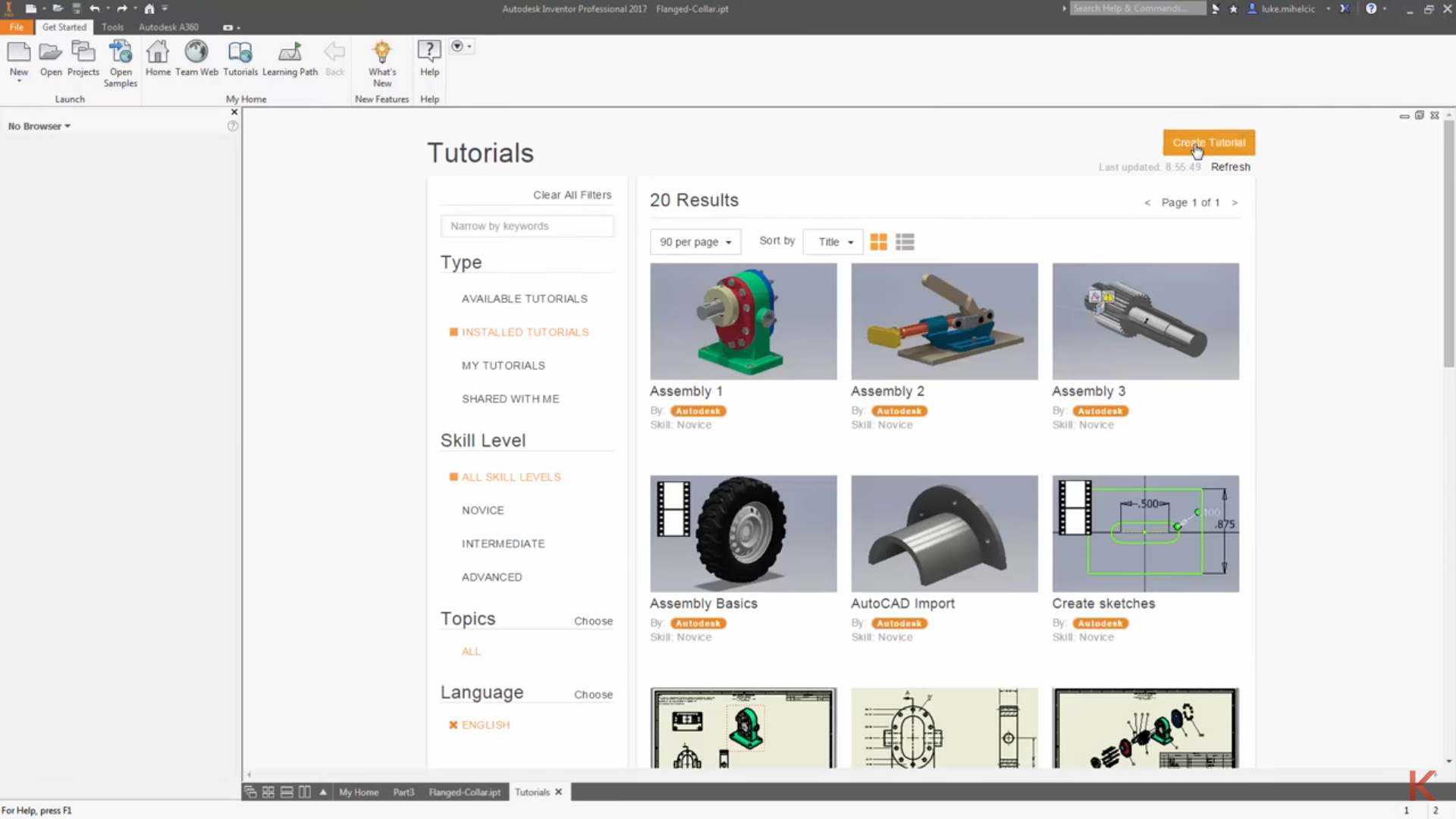
Task: Go to Home in the ribbon
Action: click(158, 52)
